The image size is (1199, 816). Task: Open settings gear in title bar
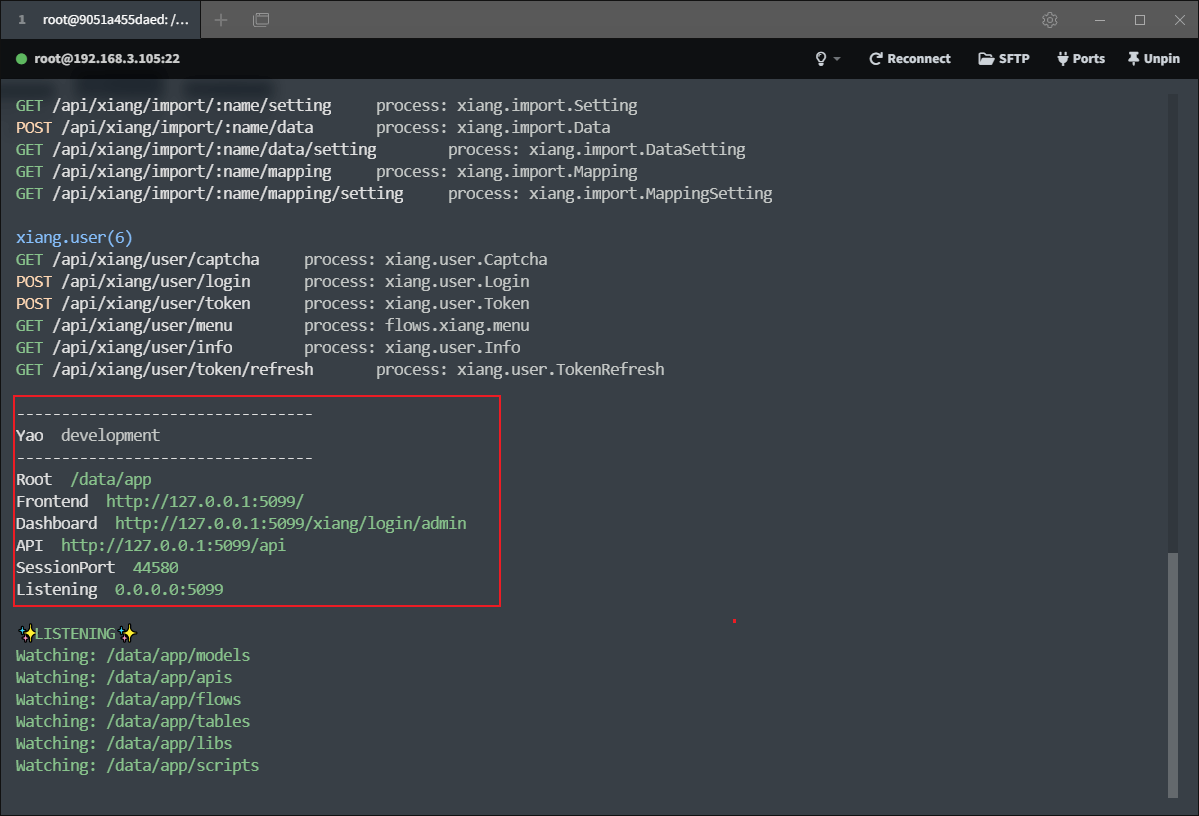[x=1050, y=20]
